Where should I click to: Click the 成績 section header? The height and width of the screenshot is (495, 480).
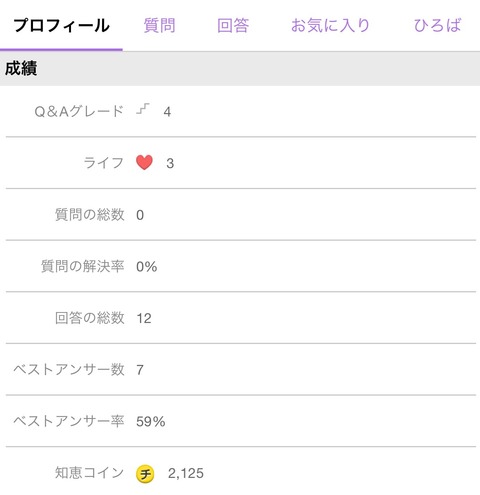[x=21, y=69]
